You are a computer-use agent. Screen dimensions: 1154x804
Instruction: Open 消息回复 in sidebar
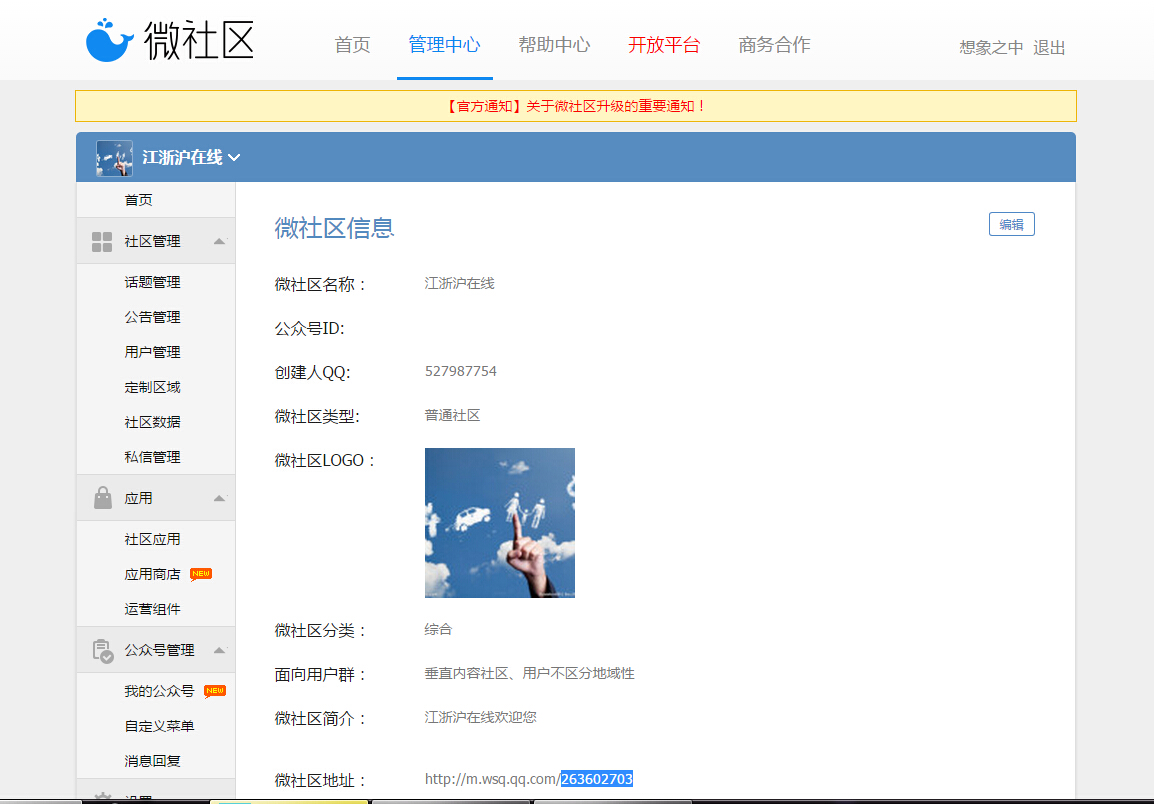(152, 761)
